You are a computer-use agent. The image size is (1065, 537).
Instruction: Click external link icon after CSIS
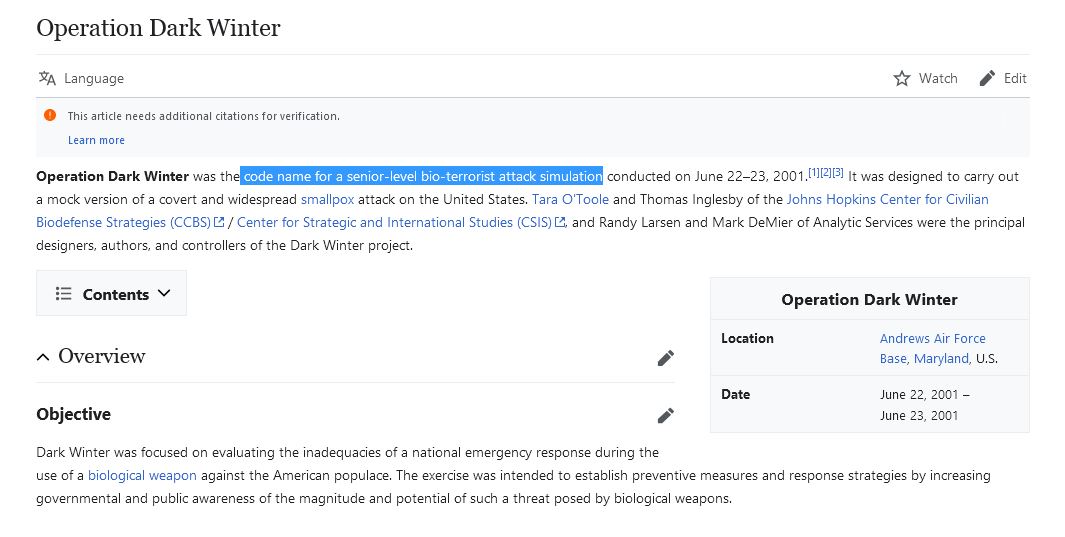coord(560,222)
